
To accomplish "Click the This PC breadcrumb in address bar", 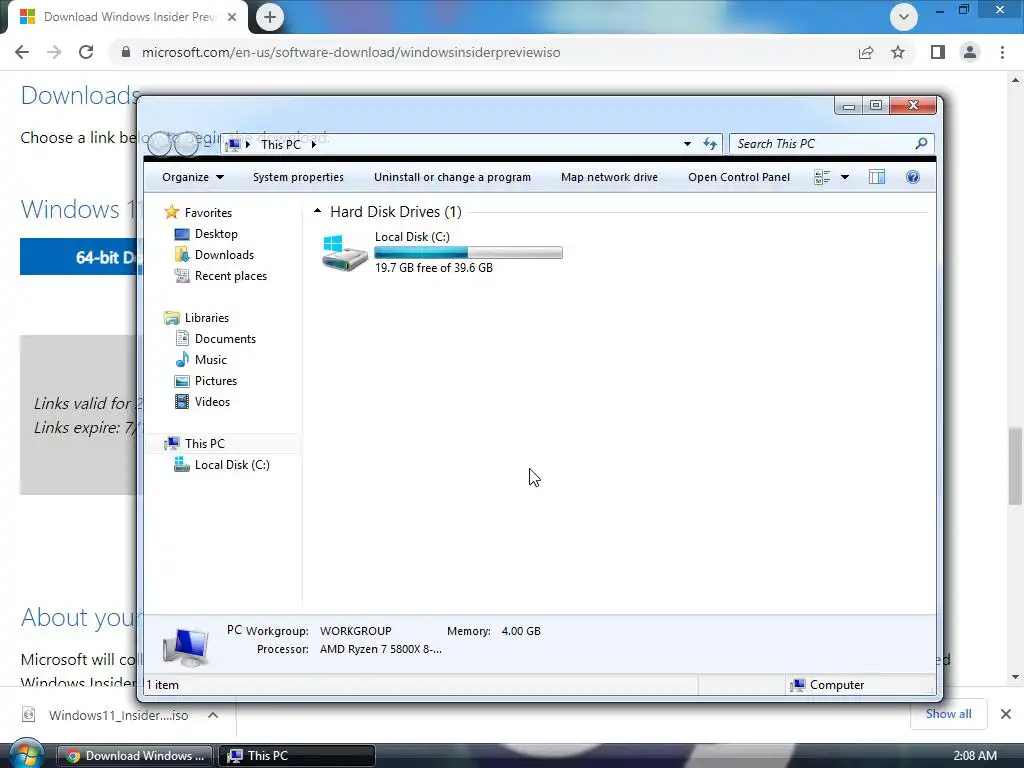I will tap(280, 144).
